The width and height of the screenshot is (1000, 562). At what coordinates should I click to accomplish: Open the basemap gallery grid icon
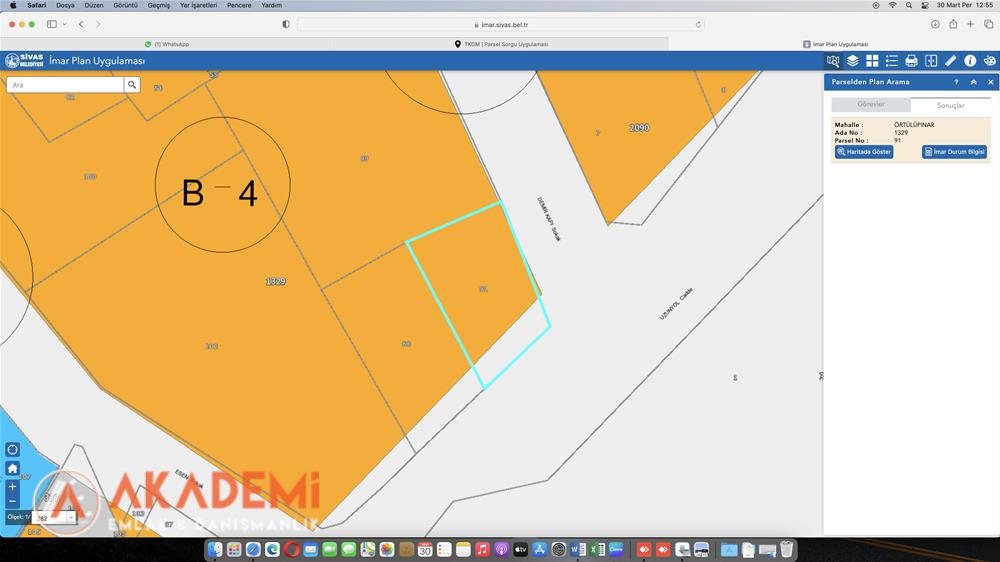pos(872,61)
